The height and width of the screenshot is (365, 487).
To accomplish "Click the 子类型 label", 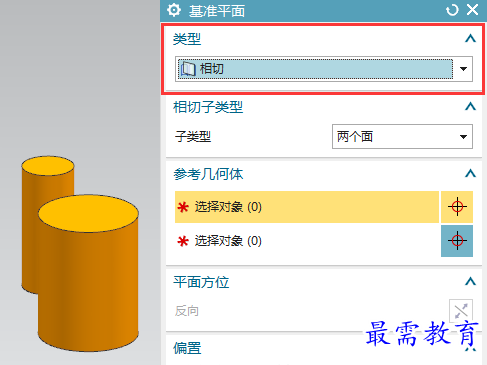I will point(193,137).
